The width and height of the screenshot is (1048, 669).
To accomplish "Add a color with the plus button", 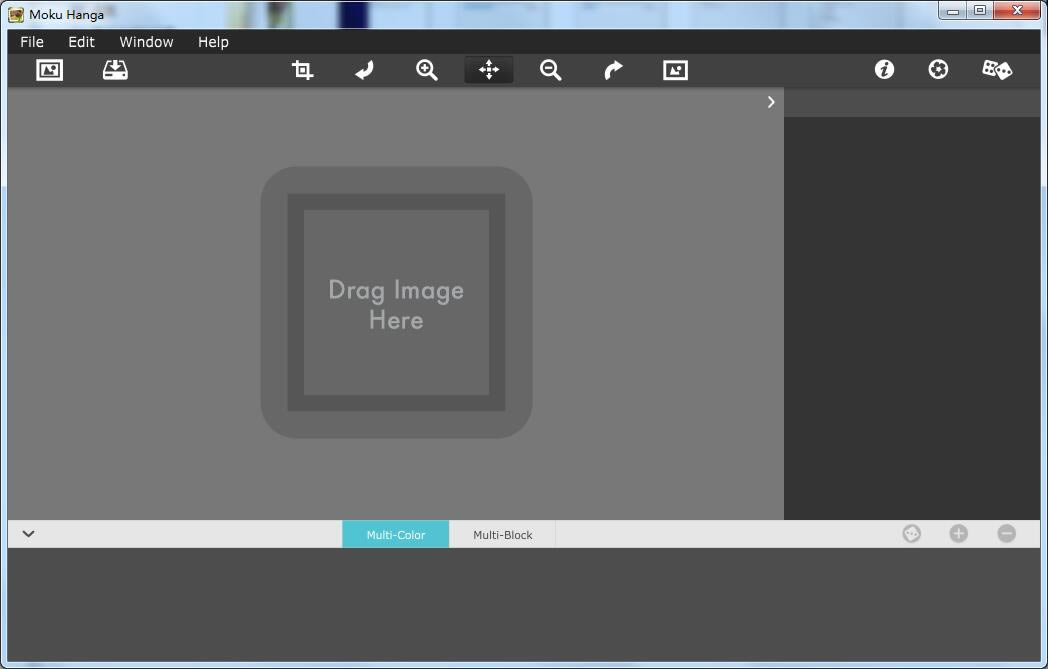I will tap(958, 533).
